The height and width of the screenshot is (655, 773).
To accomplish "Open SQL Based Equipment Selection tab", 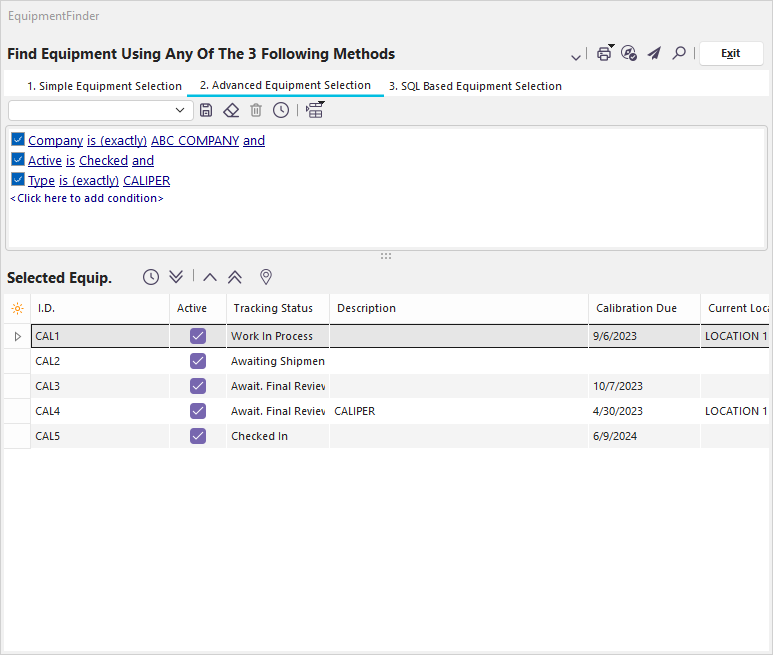I will click(475, 86).
